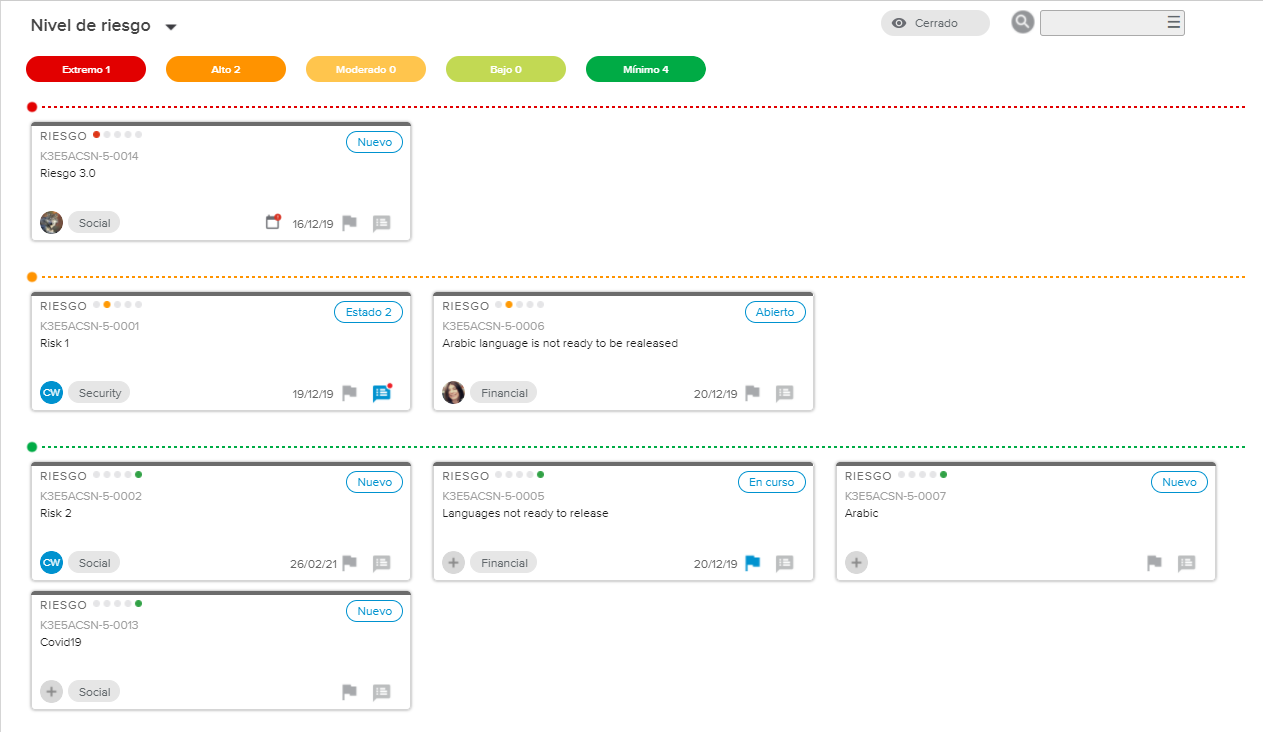Screen dimensions: 1263x732
Task: Click inside the search text field
Action: [x=1100, y=23]
